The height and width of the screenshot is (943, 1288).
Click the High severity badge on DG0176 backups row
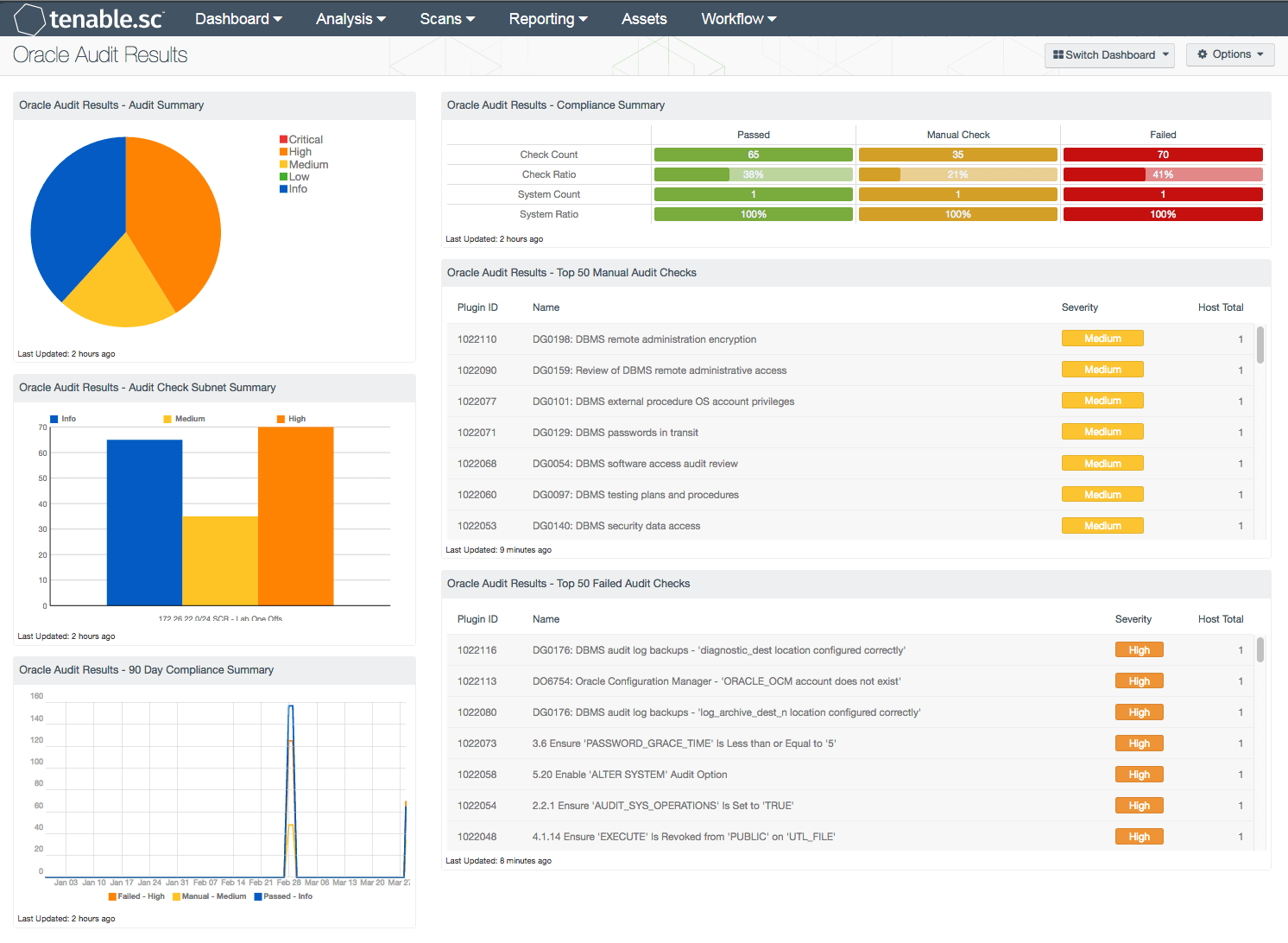(1139, 649)
